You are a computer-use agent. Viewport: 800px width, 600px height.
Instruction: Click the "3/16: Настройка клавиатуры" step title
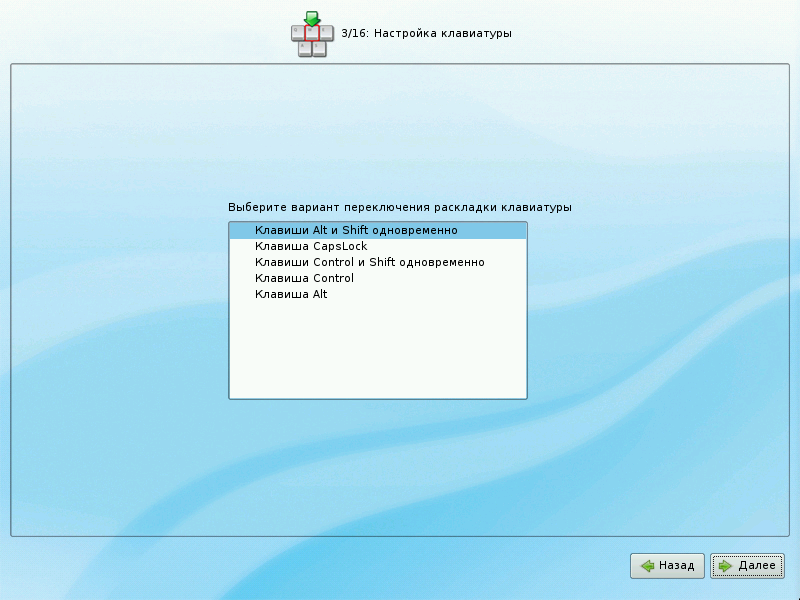coord(426,34)
